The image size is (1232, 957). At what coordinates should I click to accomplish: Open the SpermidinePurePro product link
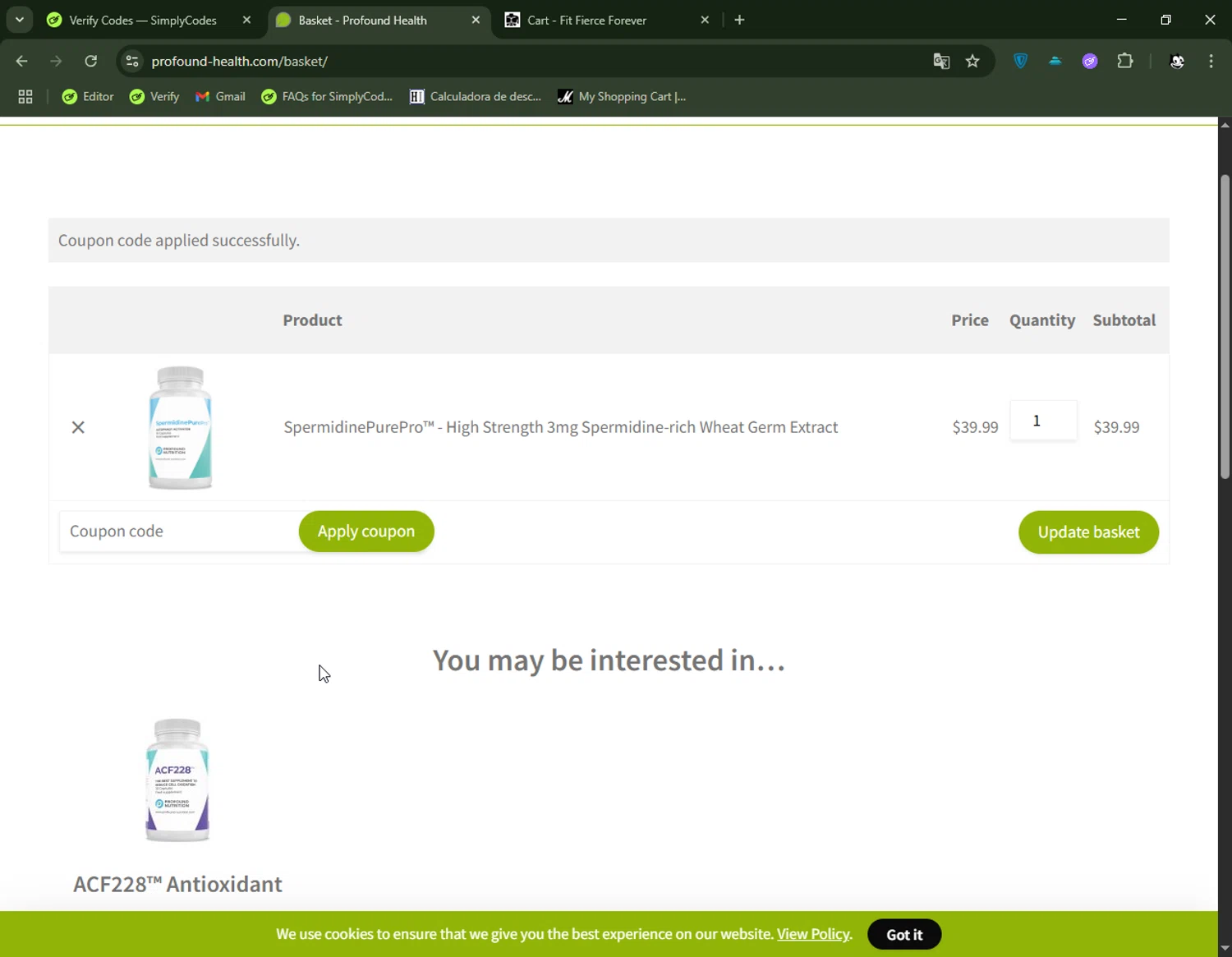click(x=561, y=427)
